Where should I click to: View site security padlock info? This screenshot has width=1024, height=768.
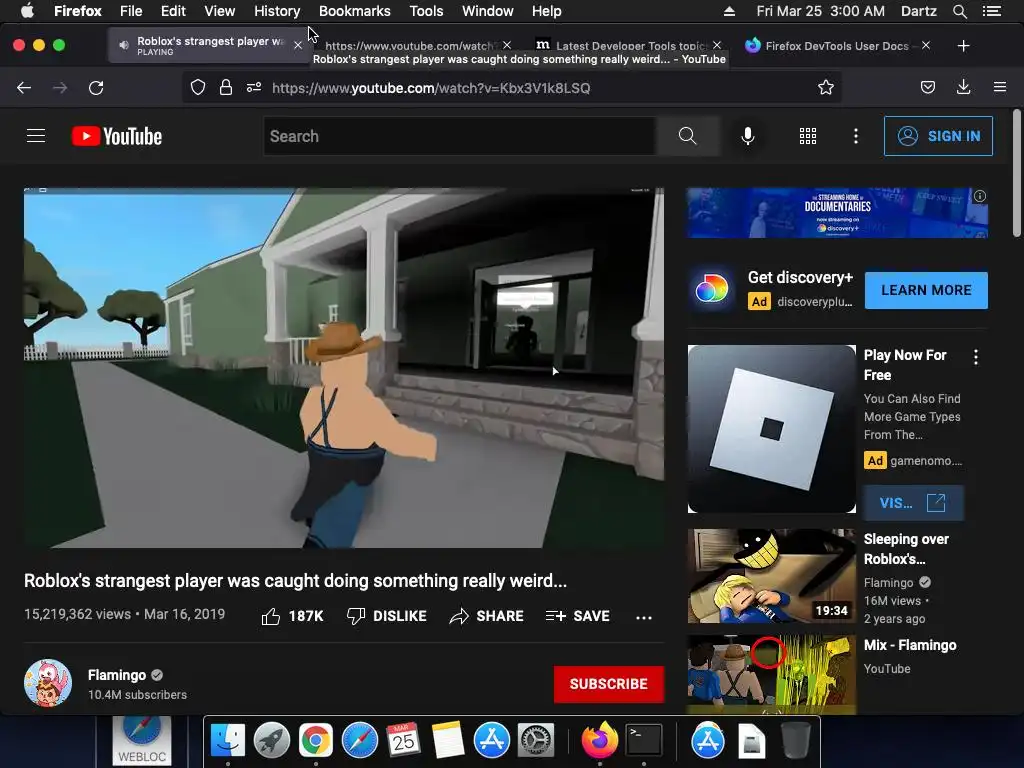226,88
